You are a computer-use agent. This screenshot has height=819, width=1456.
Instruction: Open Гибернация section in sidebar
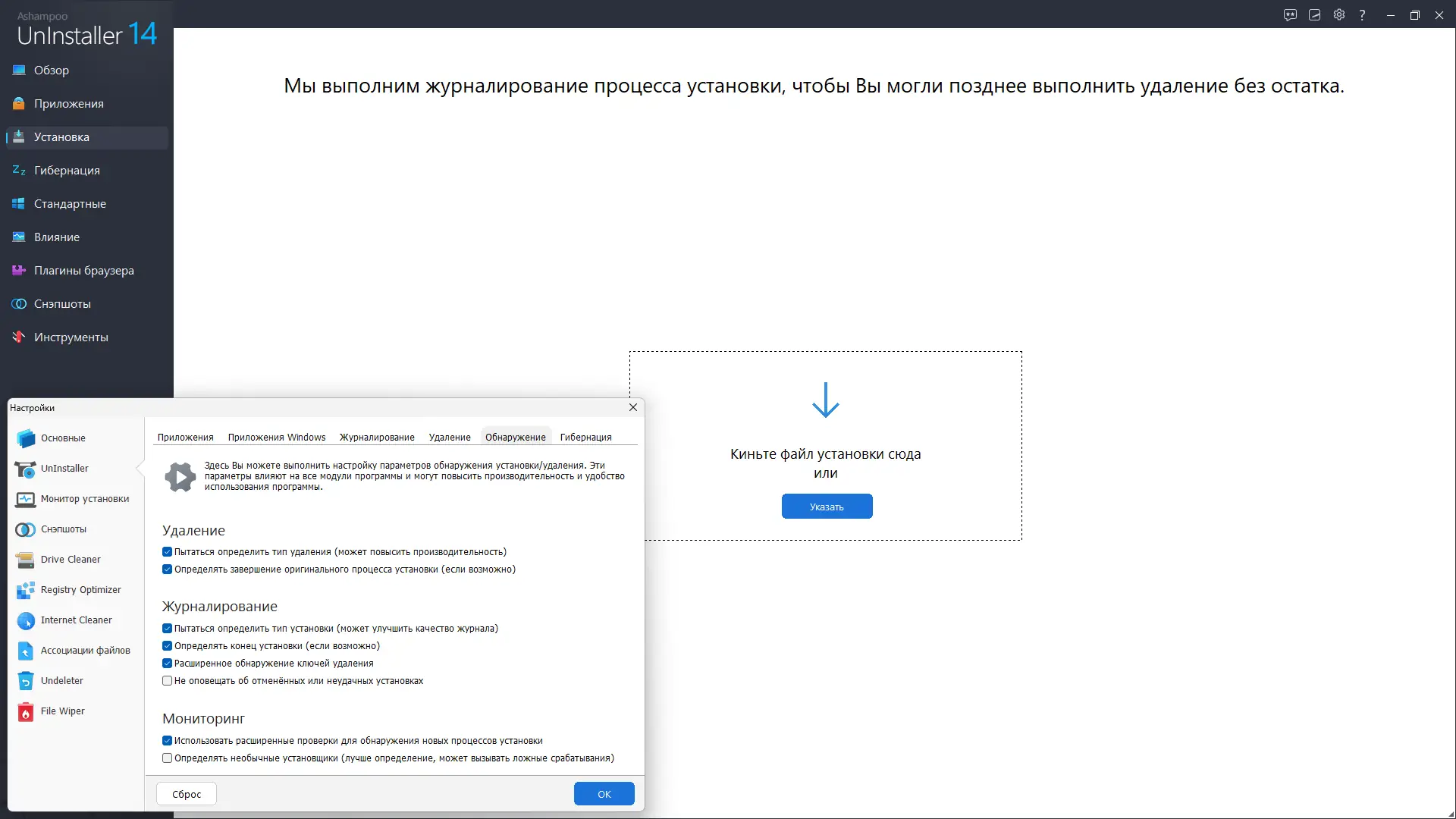point(67,171)
